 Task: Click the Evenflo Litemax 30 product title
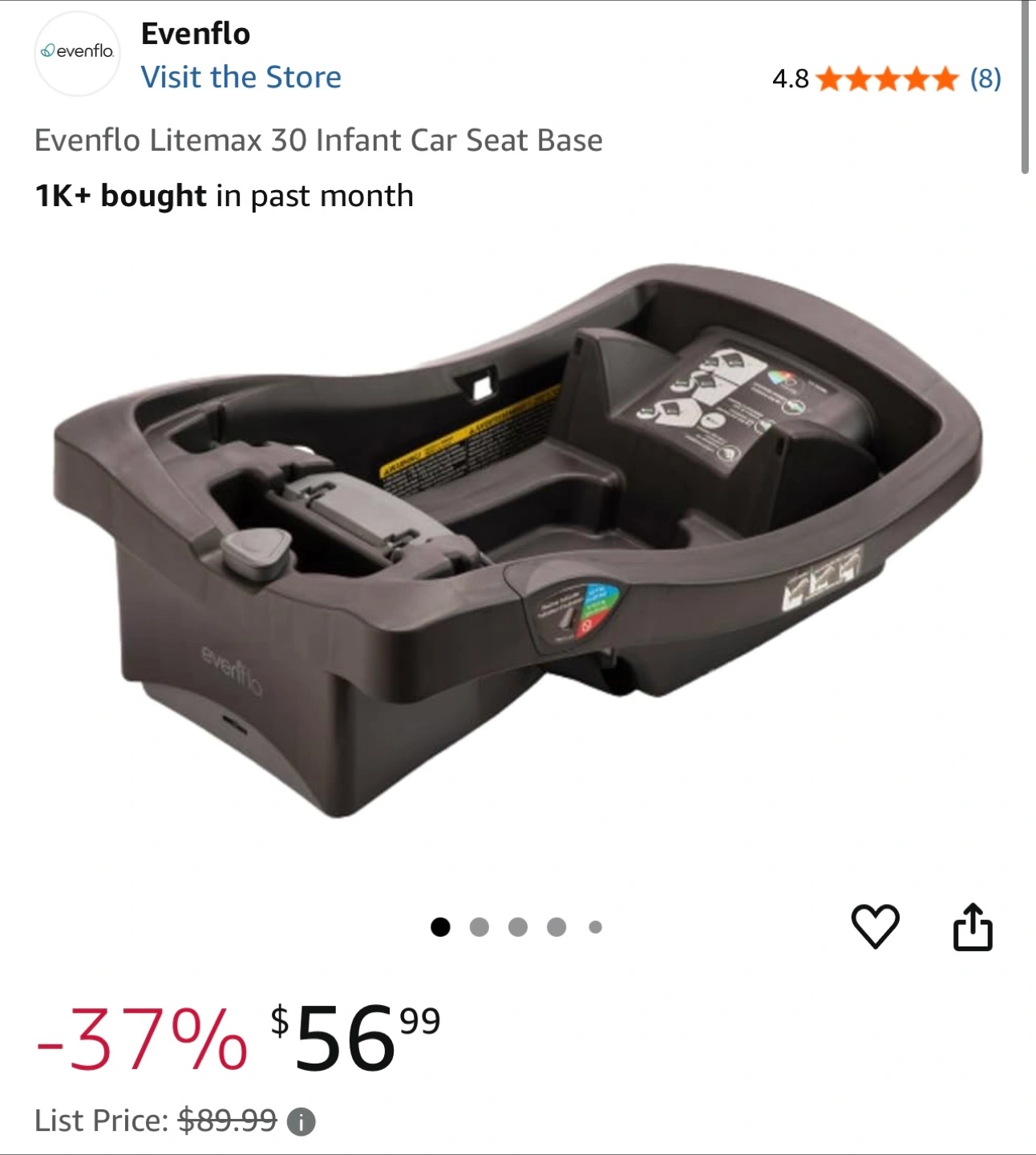[318, 140]
